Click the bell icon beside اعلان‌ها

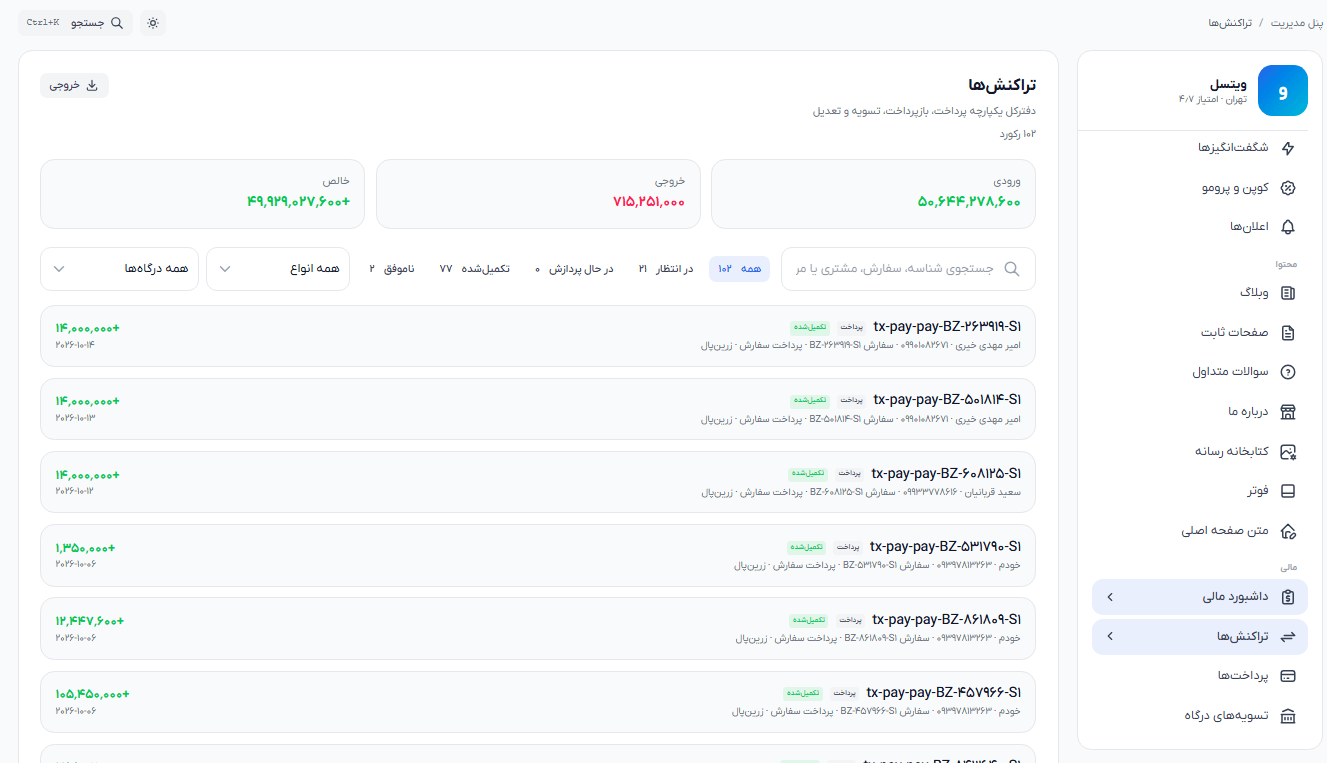(x=1288, y=227)
